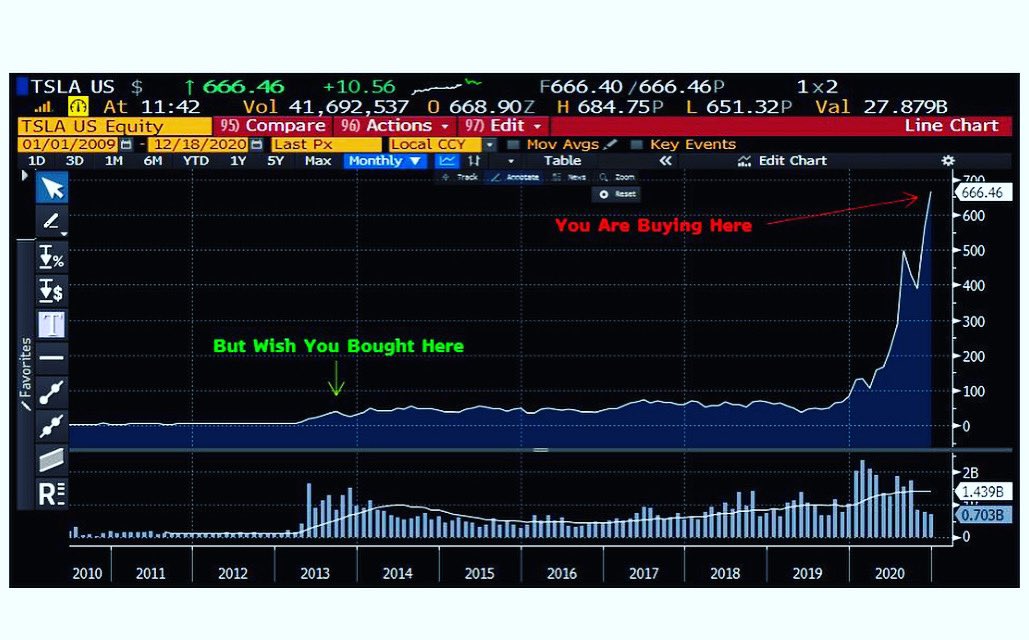
Task: Select the 3D range
Action: tap(74, 161)
